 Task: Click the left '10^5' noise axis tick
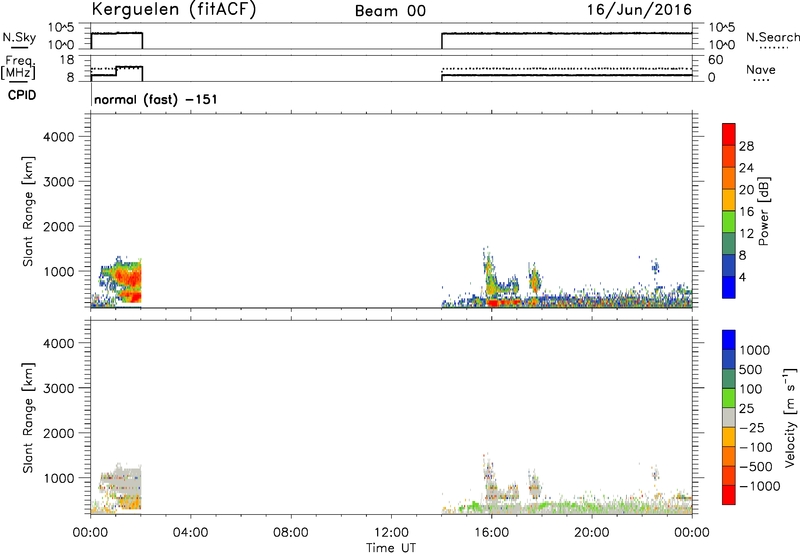[61, 28]
